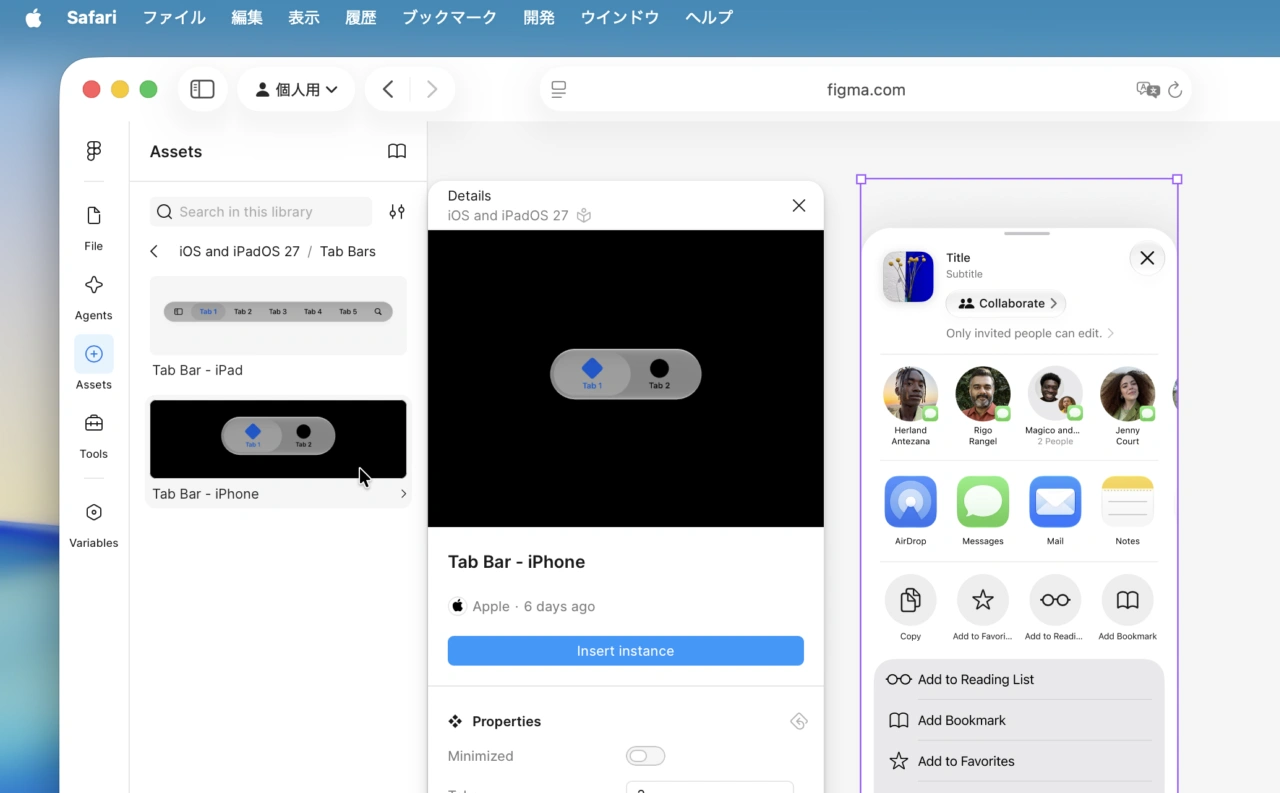Select the Add to Favorites list row

(x=1019, y=761)
